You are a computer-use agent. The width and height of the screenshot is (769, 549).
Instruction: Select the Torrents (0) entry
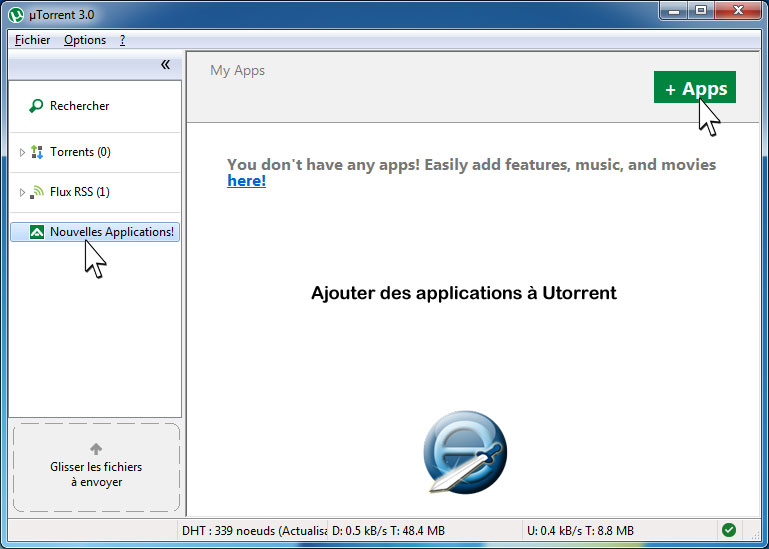coord(80,152)
